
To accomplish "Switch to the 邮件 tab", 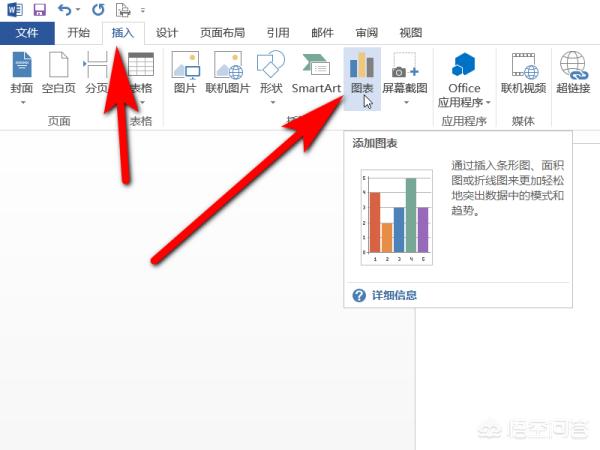I will [323, 33].
